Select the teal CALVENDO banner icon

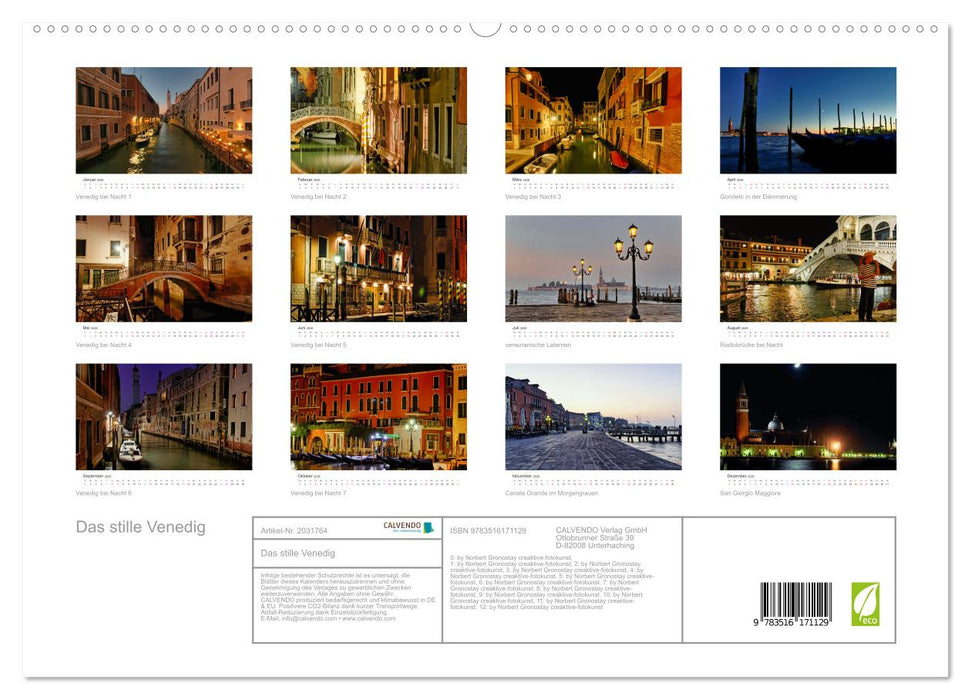(x=429, y=528)
